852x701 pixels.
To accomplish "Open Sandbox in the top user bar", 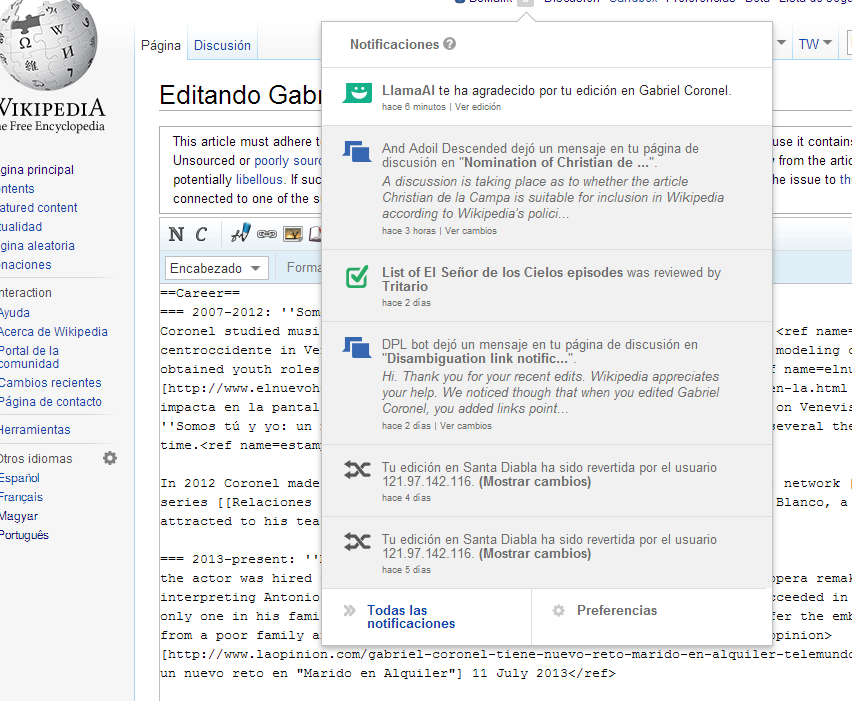I will (634, 1).
